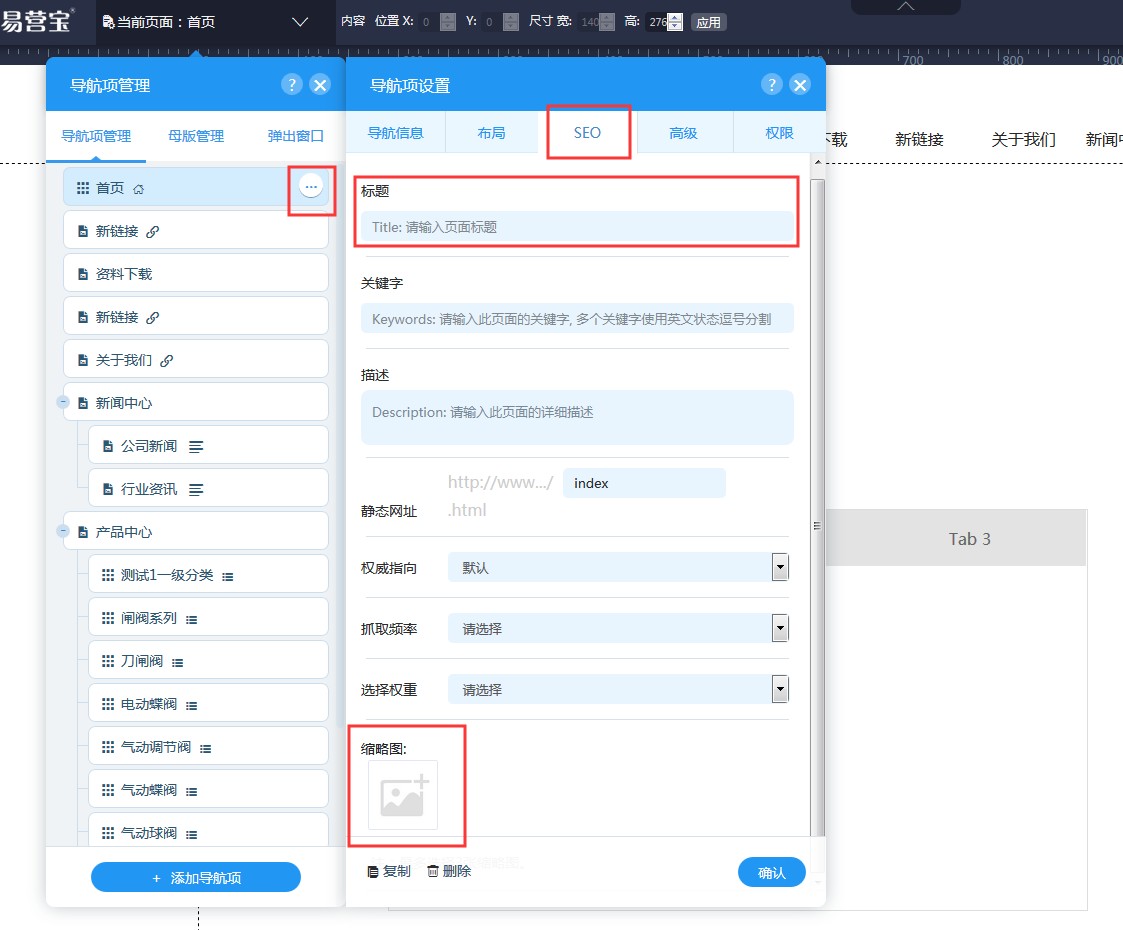Image resolution: width=1123 pixels, height=930 pixels.
Task: Select the 刀闸阀 navigation item
Action: click(208, 659)
